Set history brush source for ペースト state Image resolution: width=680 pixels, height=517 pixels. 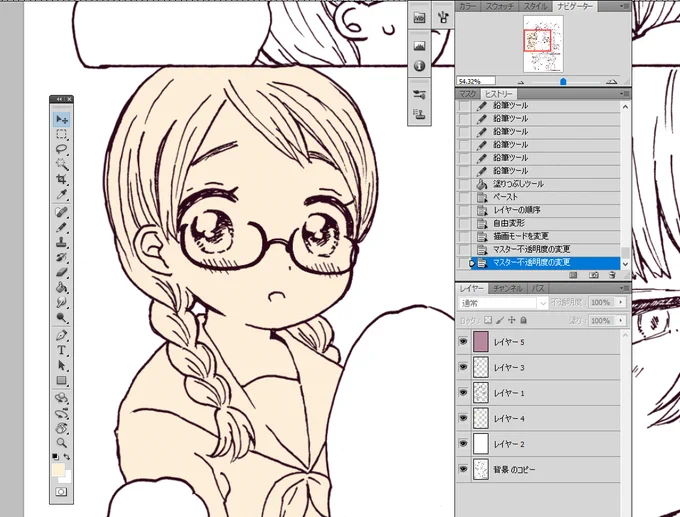coord(464,197)
